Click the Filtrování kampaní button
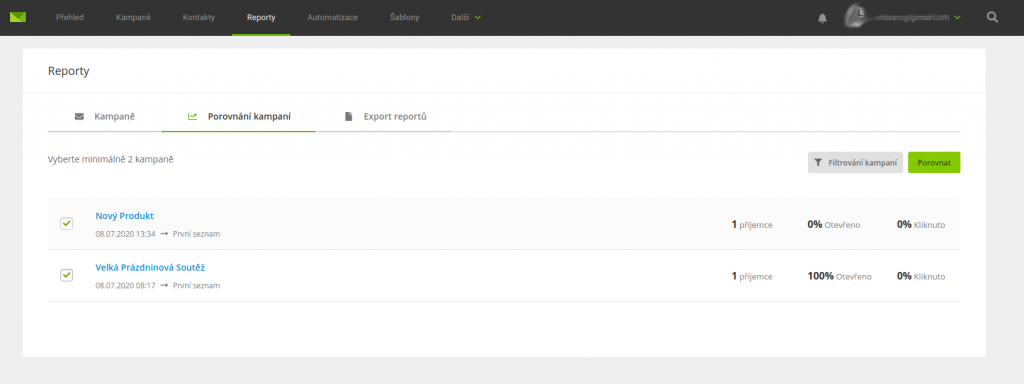This screenshot has height=384, width=1024. [856, 163]
